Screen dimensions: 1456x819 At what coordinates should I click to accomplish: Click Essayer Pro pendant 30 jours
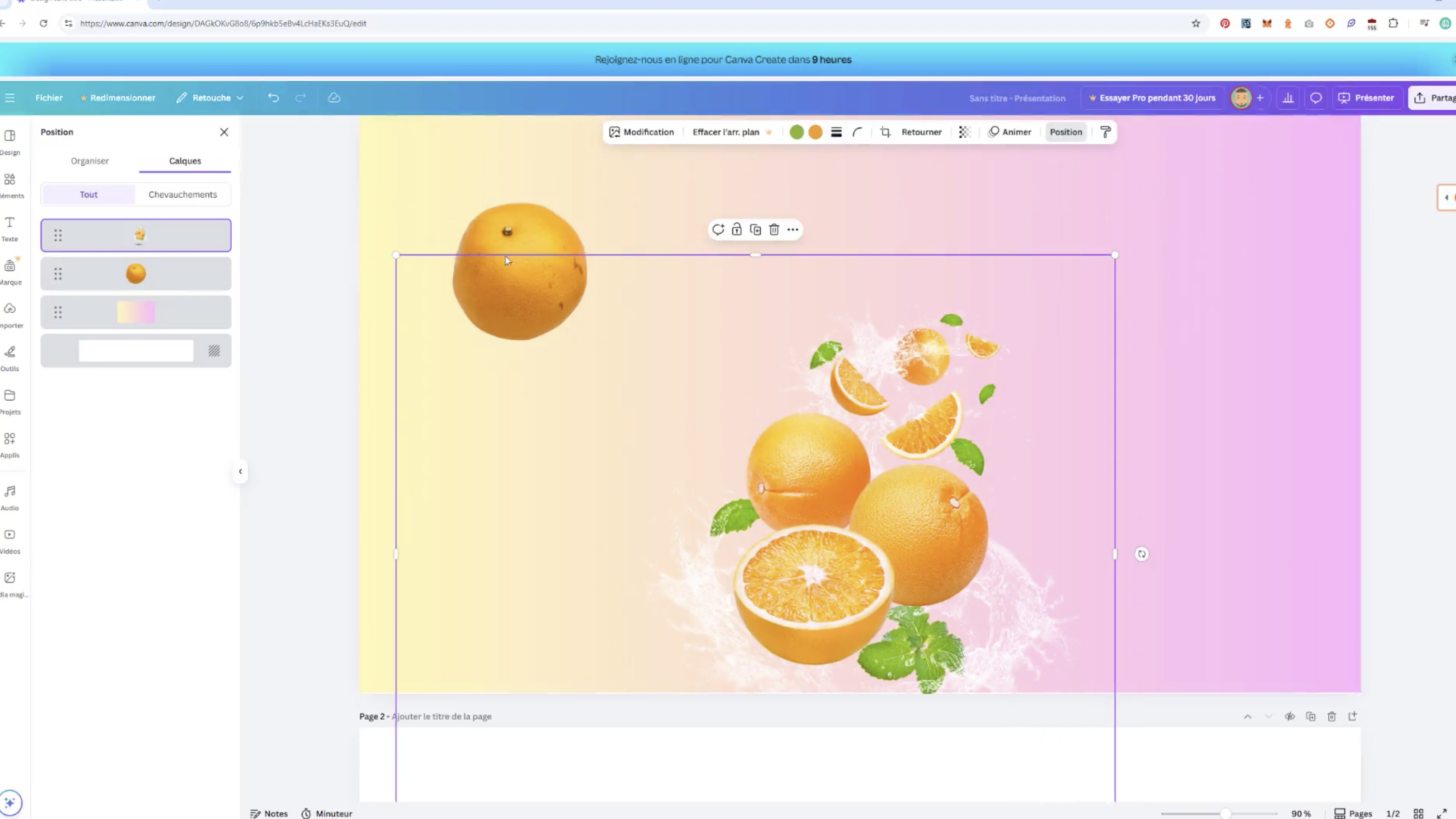click(1152, 98)
